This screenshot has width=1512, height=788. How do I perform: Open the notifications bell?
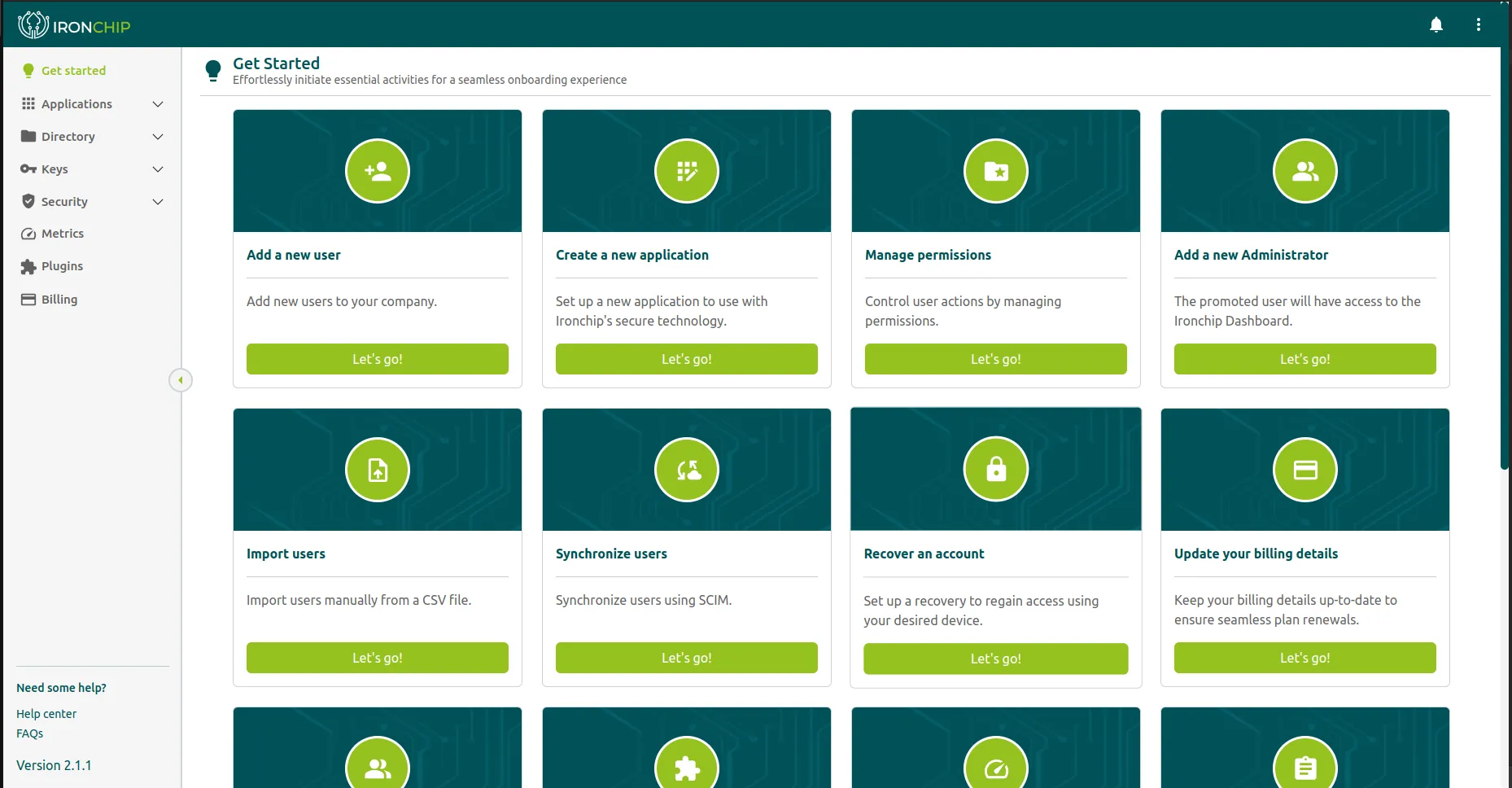[x=1436, y=24]
